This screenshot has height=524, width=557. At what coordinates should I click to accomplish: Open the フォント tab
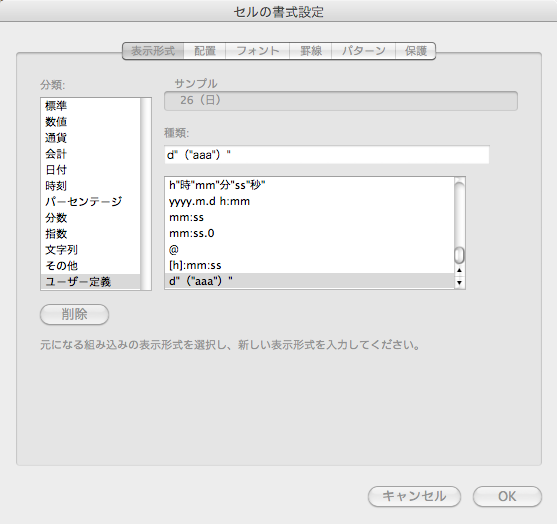point(258,51)
